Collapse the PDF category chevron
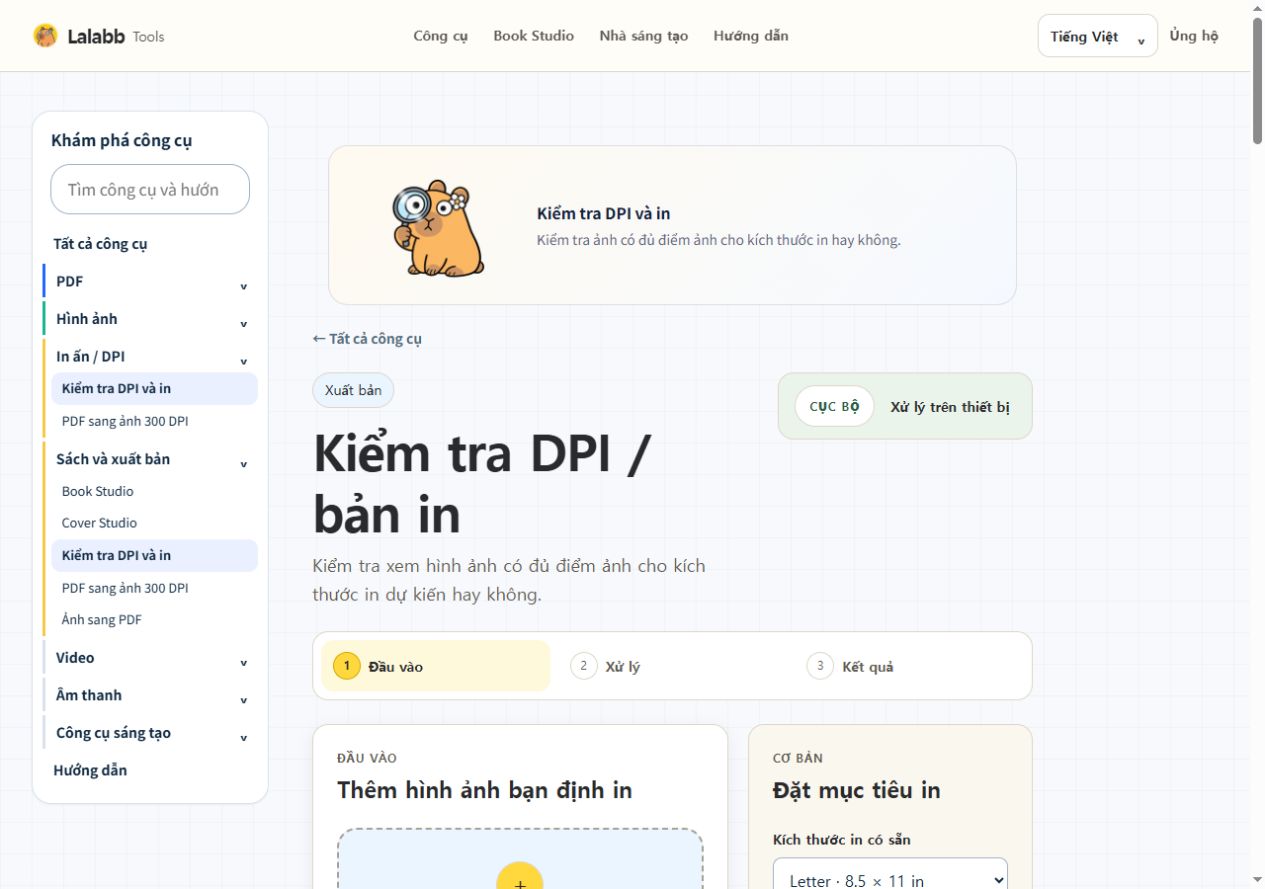Image resolution: width=1265 pixels, height=889 pixels. click(x=243, y=287)
